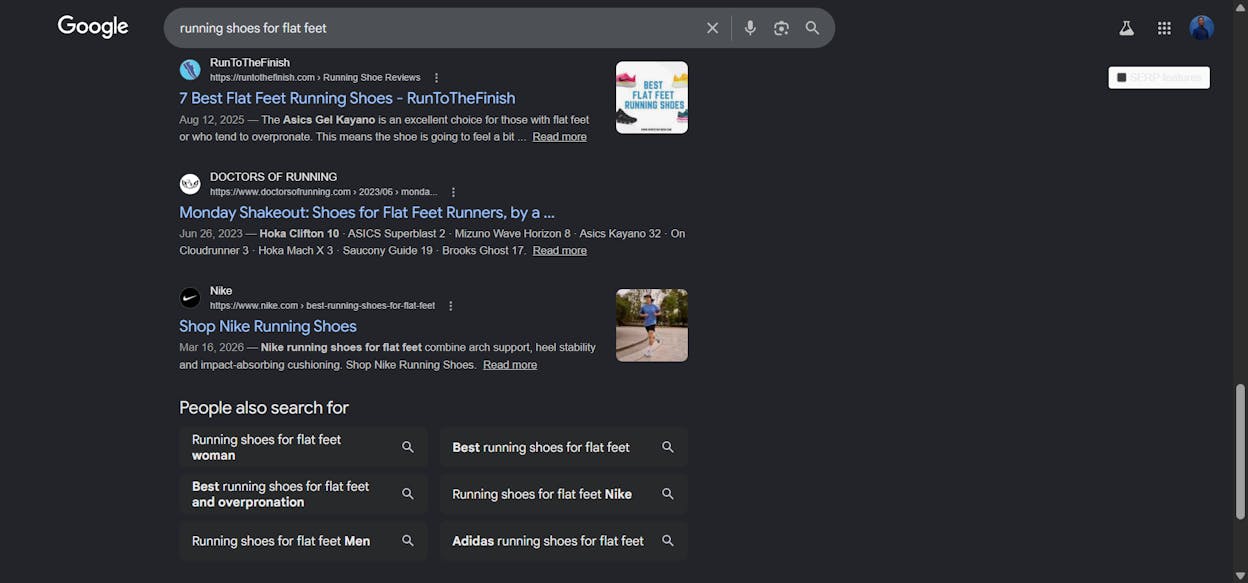Open the Google account avatar
Image resolution: width=1248 pixels, height=583 pixels.
(x=1202, y=28)
